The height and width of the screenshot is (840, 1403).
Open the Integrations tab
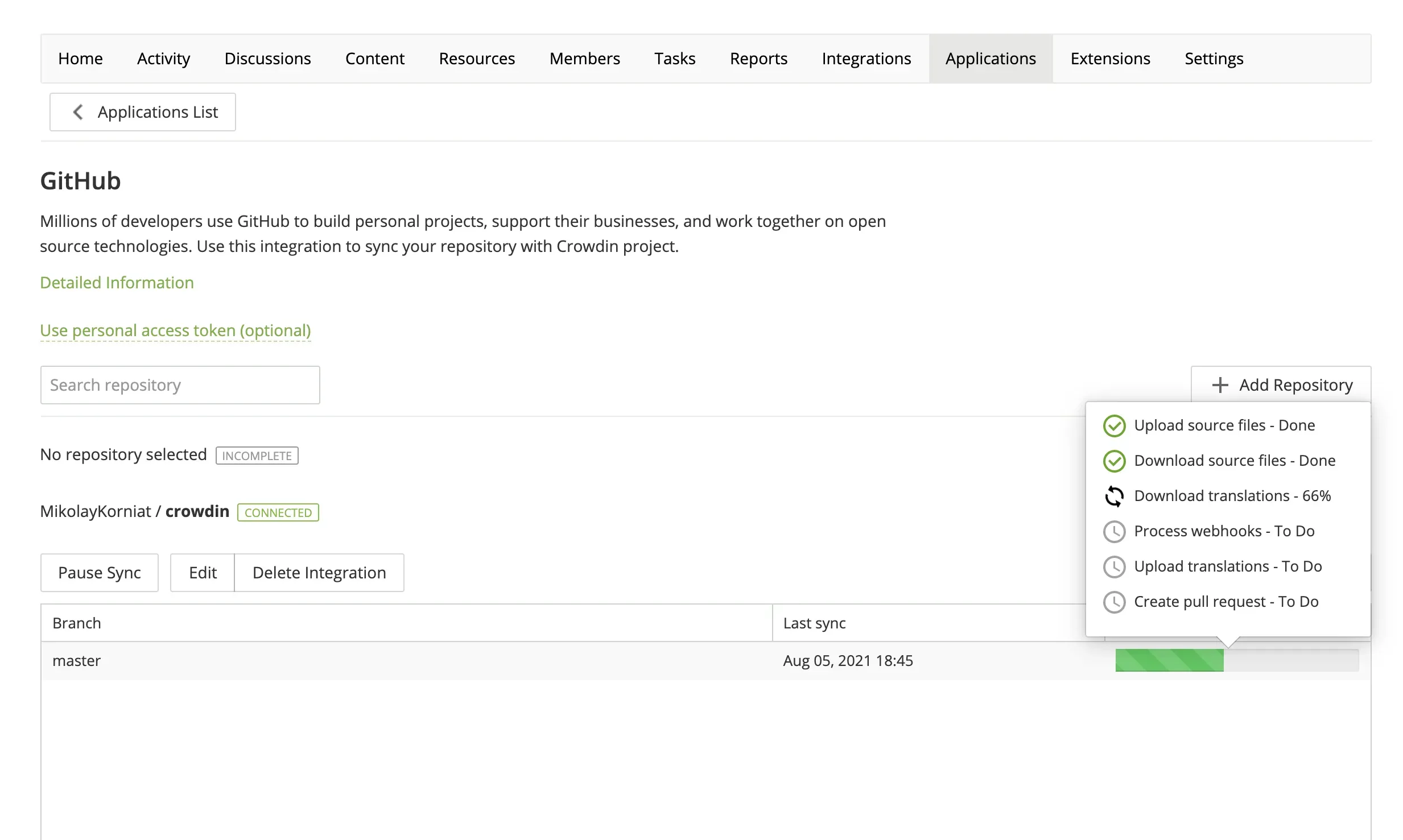(x=866, y=59)
